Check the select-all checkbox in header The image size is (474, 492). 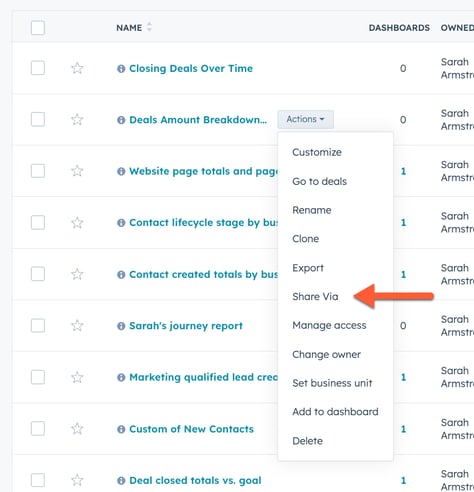(x=38, y=28)
